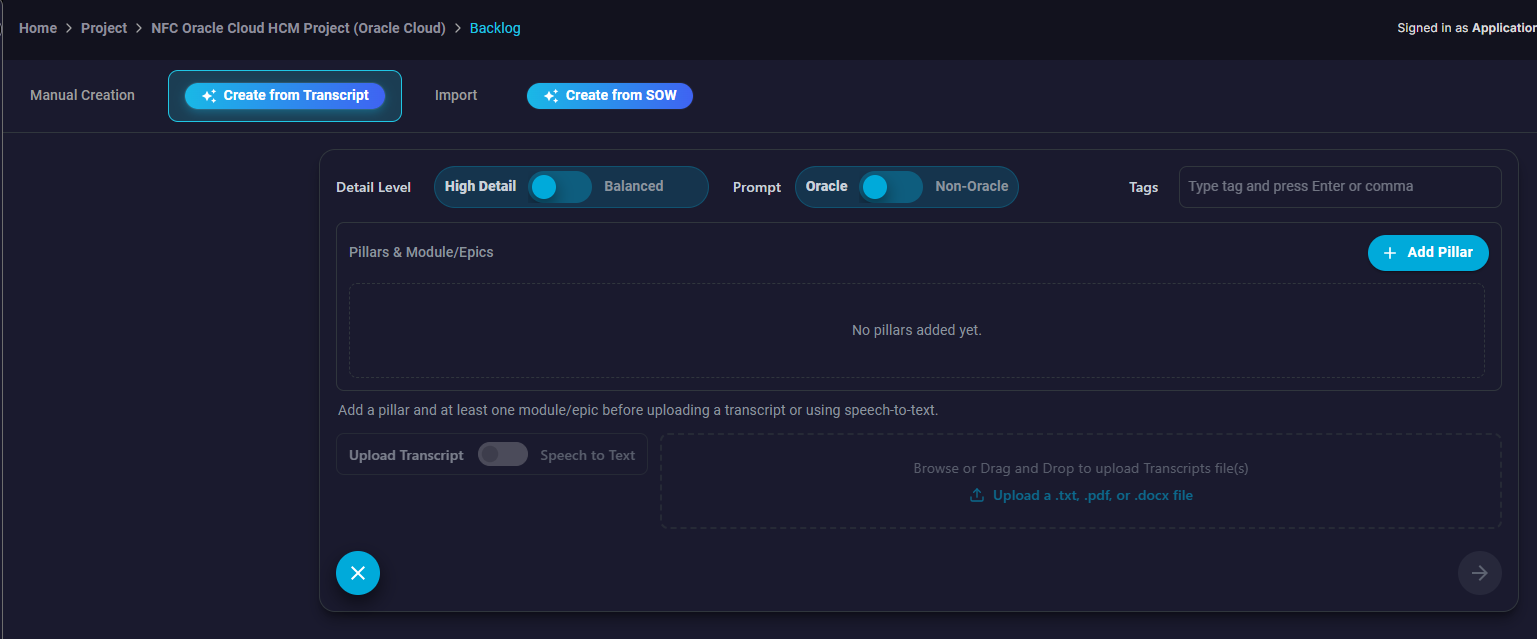Toggle Detail Level switch to Balanced
The height and width of the screenshot is (639, 1537).
(x=560, y=187)
